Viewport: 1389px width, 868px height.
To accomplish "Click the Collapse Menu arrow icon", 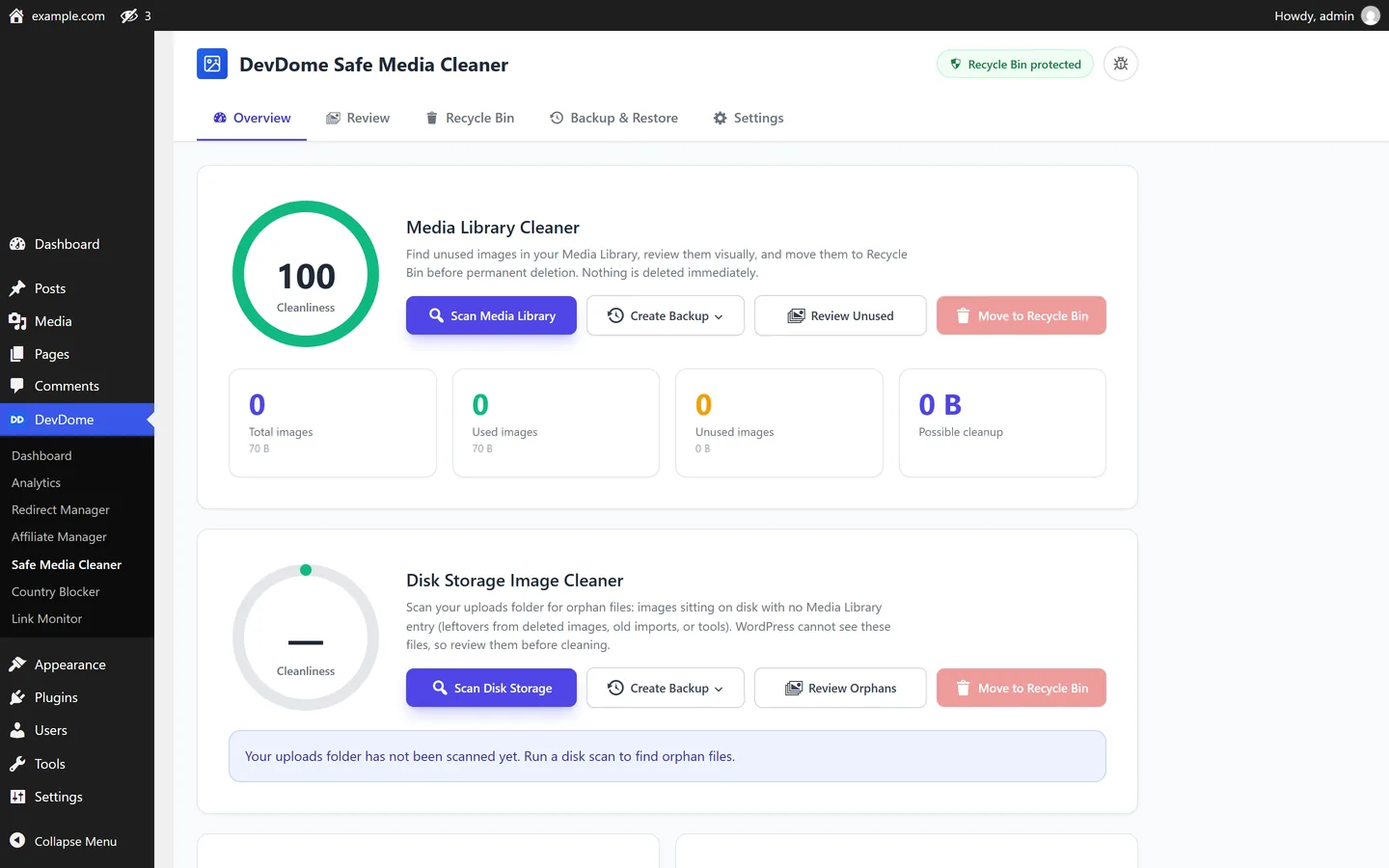I will tap(17, 840).
